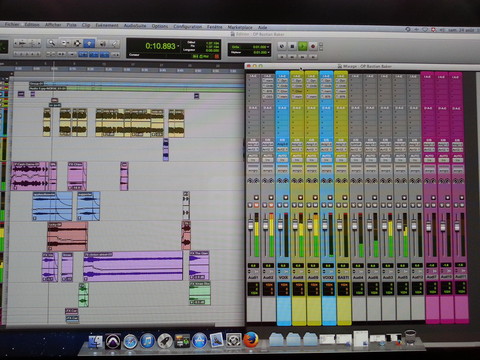Click the Aud3 volume value display
This screenshot has height=360, width=480.
pyautogui.click(x=387, y=265)
